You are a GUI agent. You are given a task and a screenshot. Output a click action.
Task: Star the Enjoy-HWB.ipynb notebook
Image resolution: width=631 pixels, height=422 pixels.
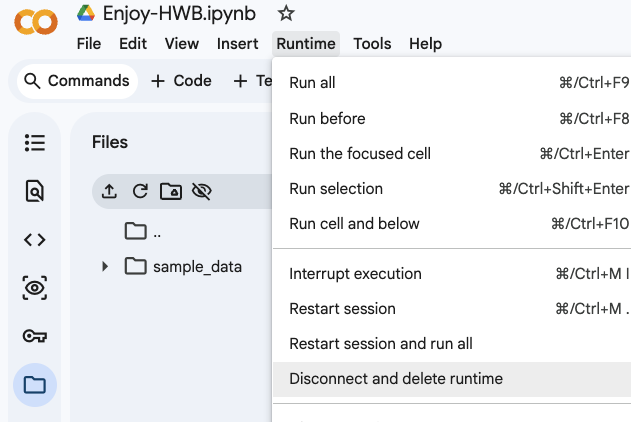tap(286, 14)
